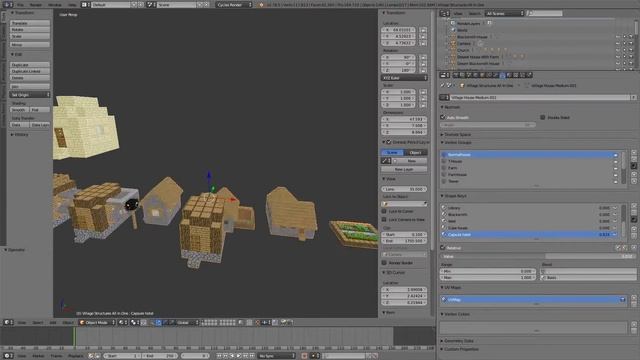Apply Flat shading
The width and height of the screenshot is (640, 360).
[x=40, y=110]
